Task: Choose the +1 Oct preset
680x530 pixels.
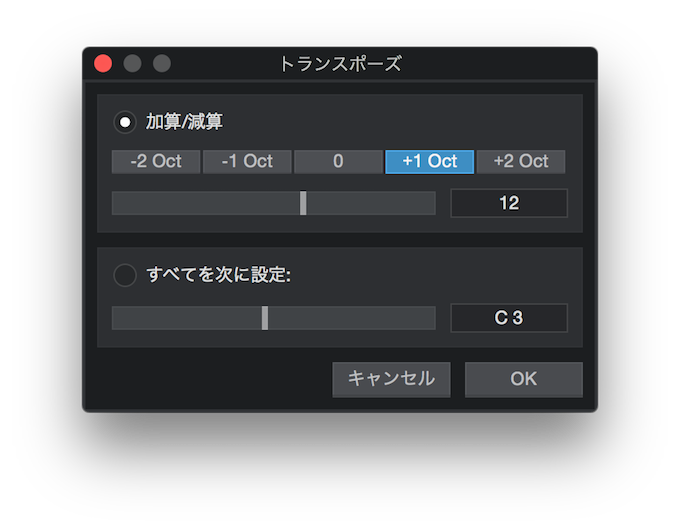Action: pos(429,162)
